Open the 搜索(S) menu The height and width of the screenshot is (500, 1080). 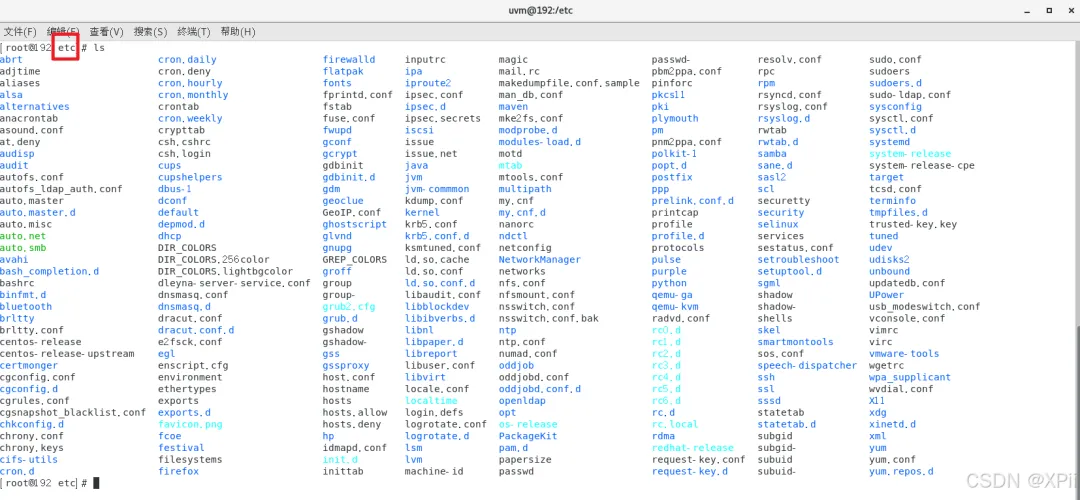(150, 32)
